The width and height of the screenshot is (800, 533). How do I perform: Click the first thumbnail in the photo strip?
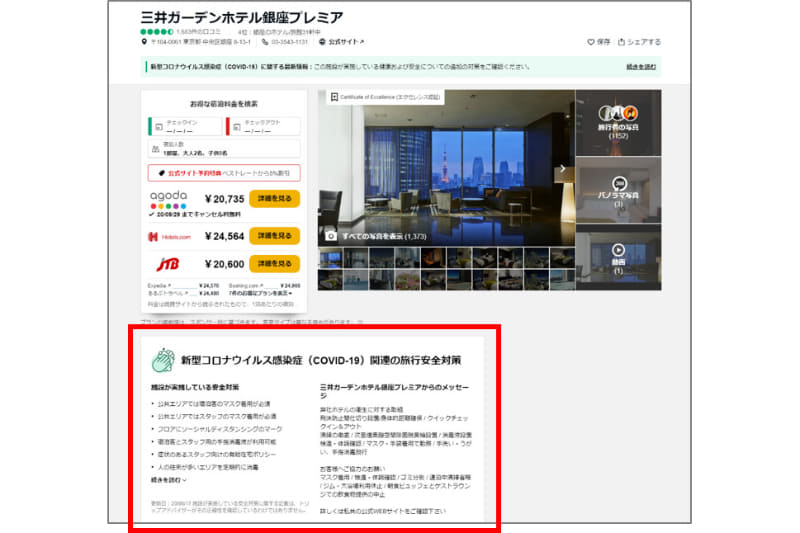[x=331, y=258]
